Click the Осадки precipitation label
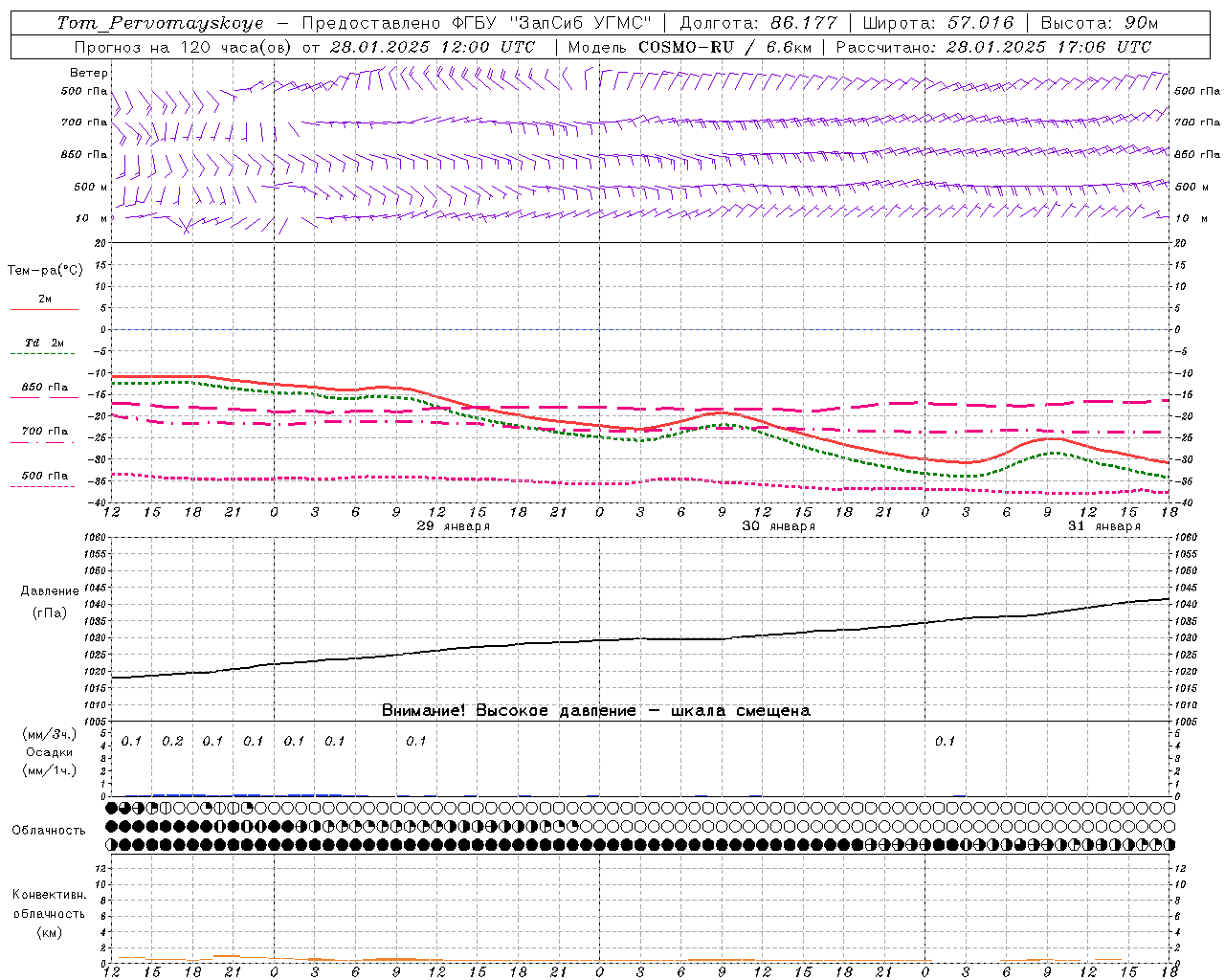This screenshot has height=980, width=1225. point(50,752)
